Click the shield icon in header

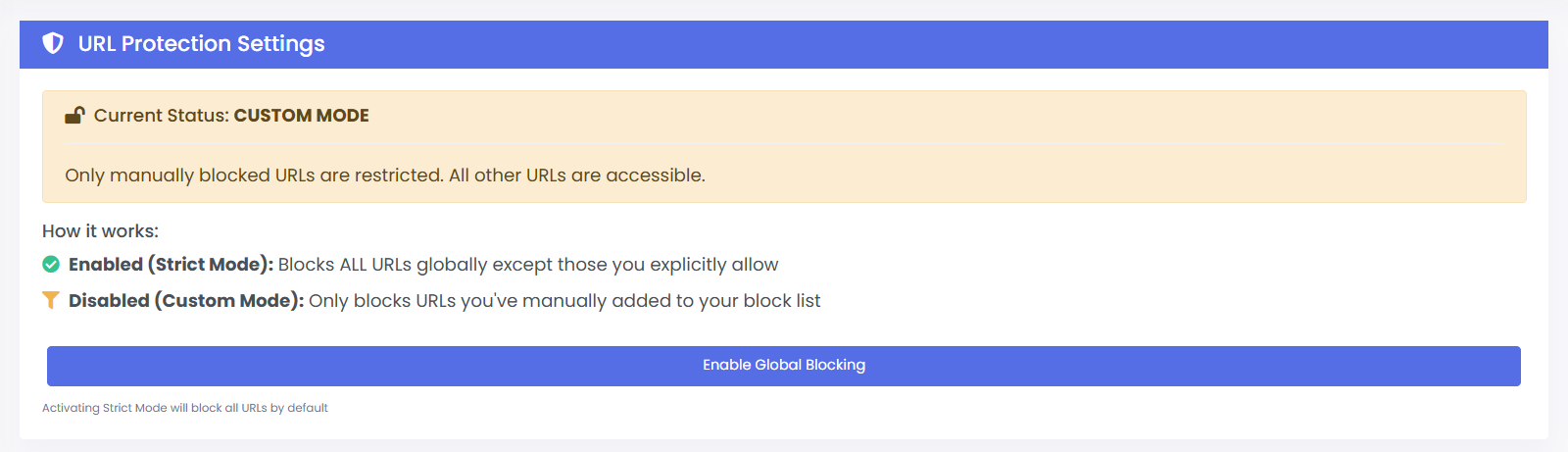(x=53, y=43)
